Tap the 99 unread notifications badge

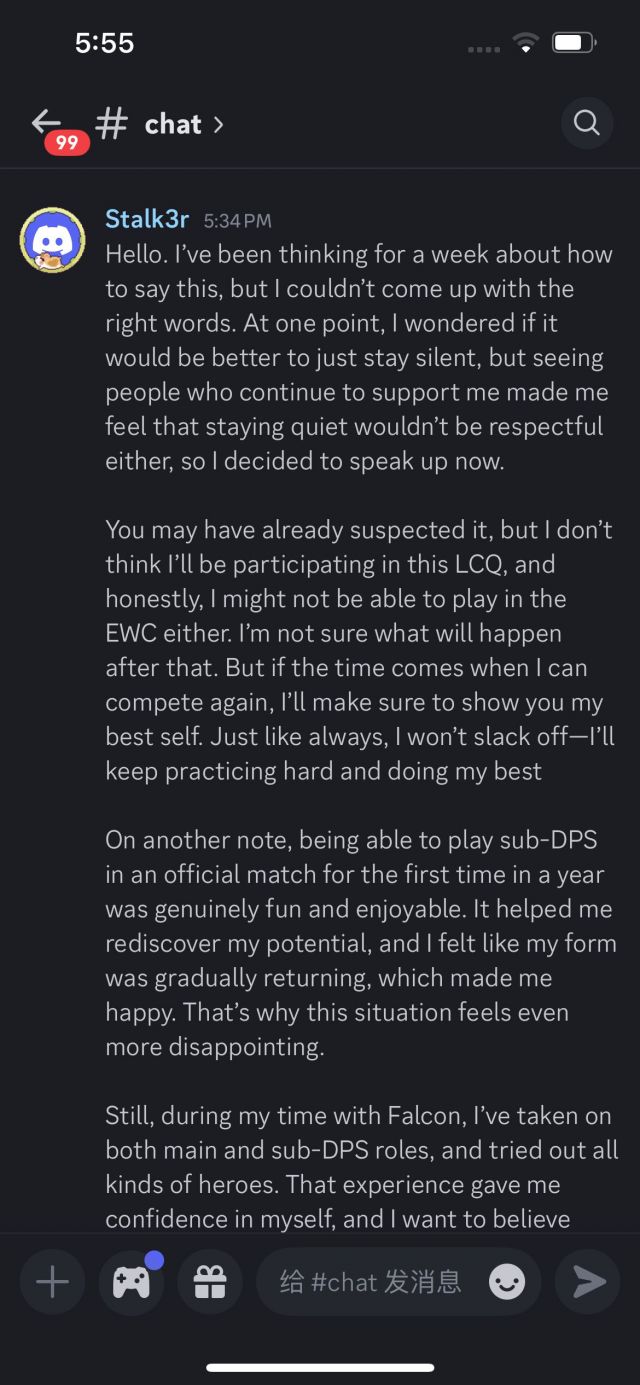tap(67, 143)
